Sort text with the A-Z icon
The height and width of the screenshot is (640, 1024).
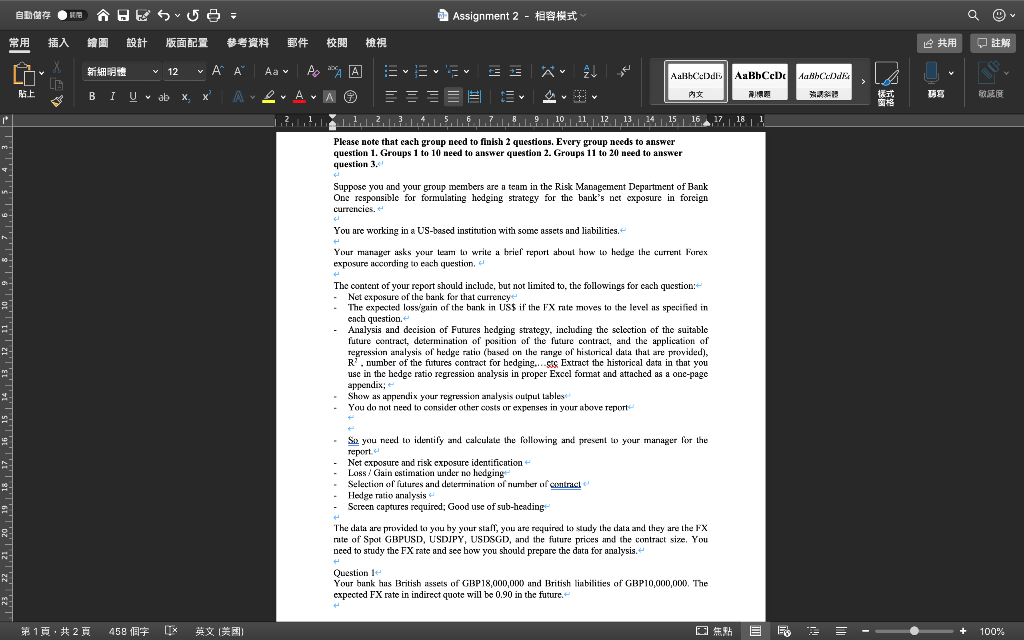tap(590, 71)
